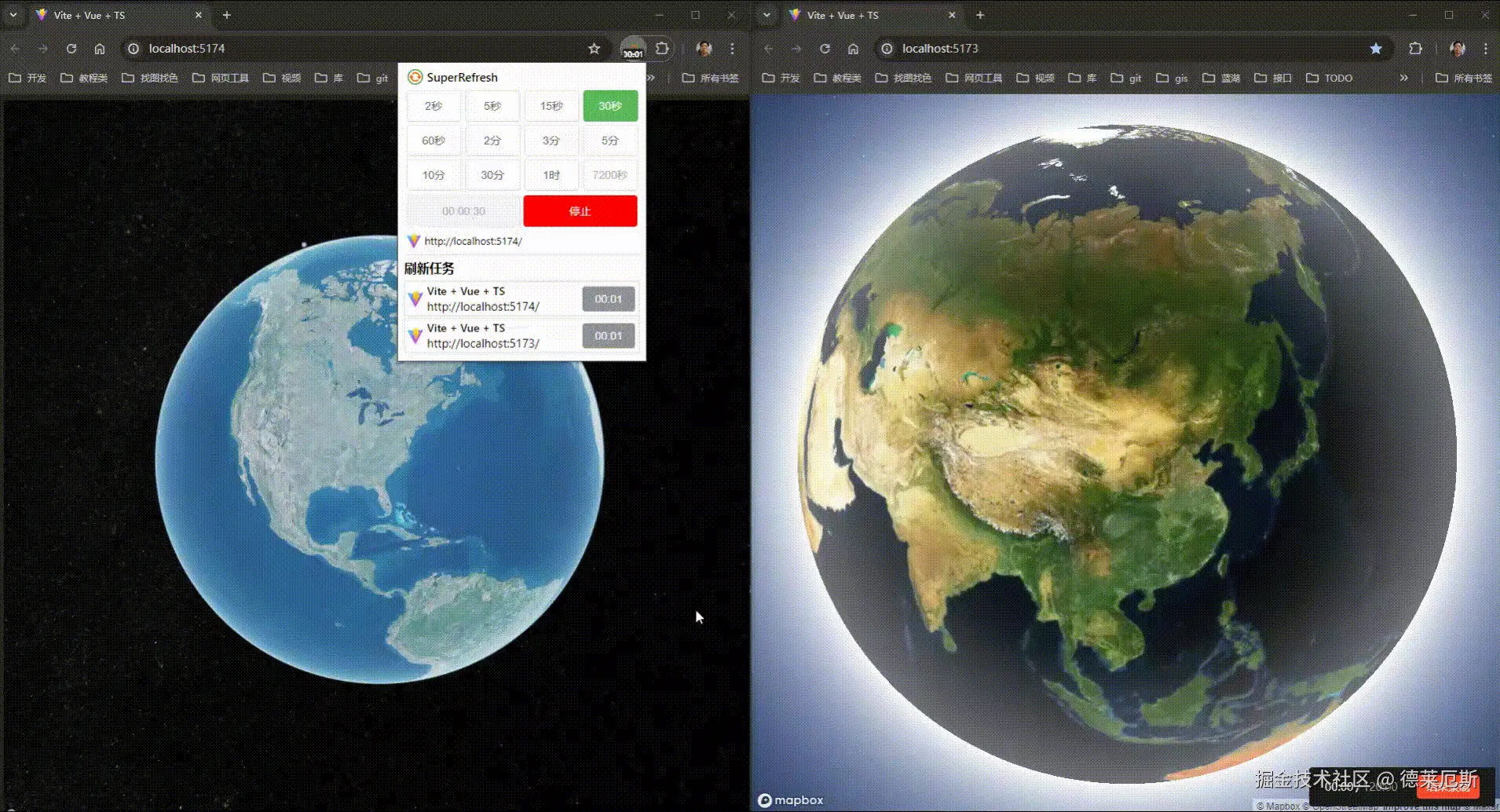Screen dimensions: 1500x812
Task: Open Chrome menu in the localhost:5174 window
Action: tap(732, 49)
